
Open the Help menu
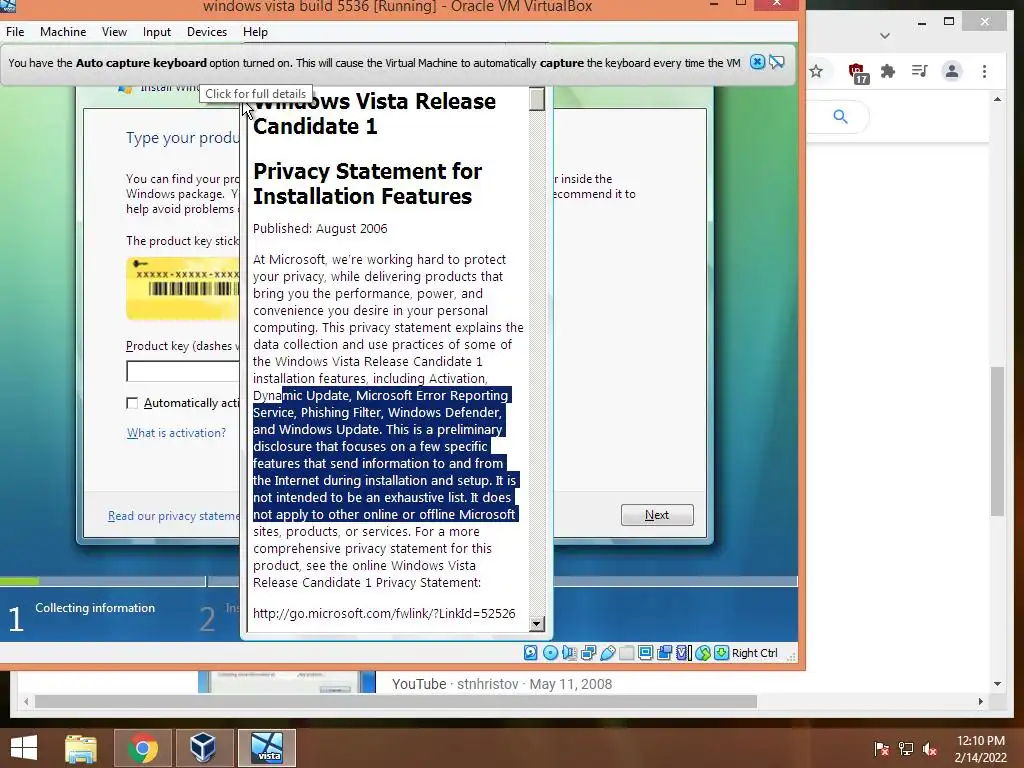pos(255,31)
